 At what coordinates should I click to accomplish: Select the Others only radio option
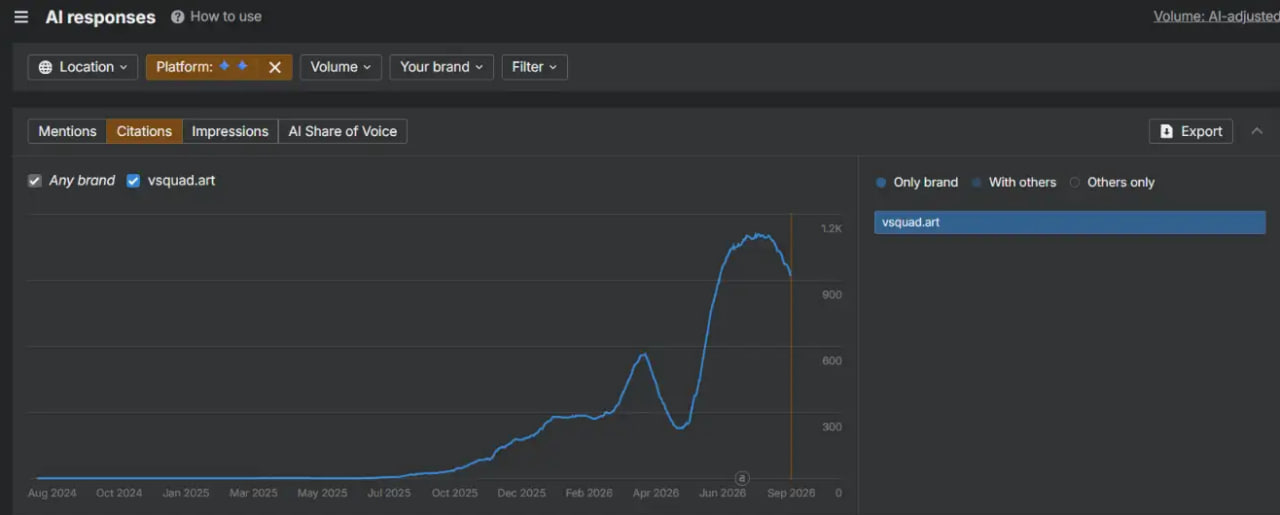(x=1112, y=182)
